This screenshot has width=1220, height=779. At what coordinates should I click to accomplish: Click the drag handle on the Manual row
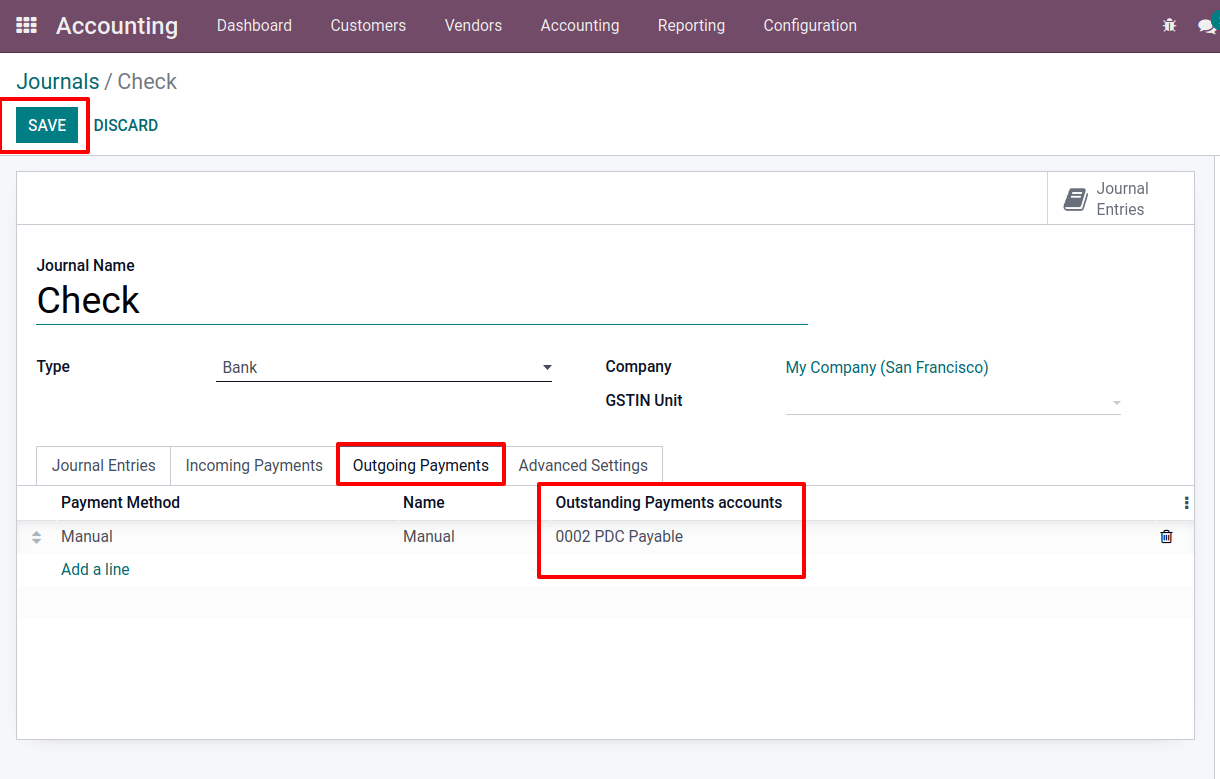(x=36, y=536)
